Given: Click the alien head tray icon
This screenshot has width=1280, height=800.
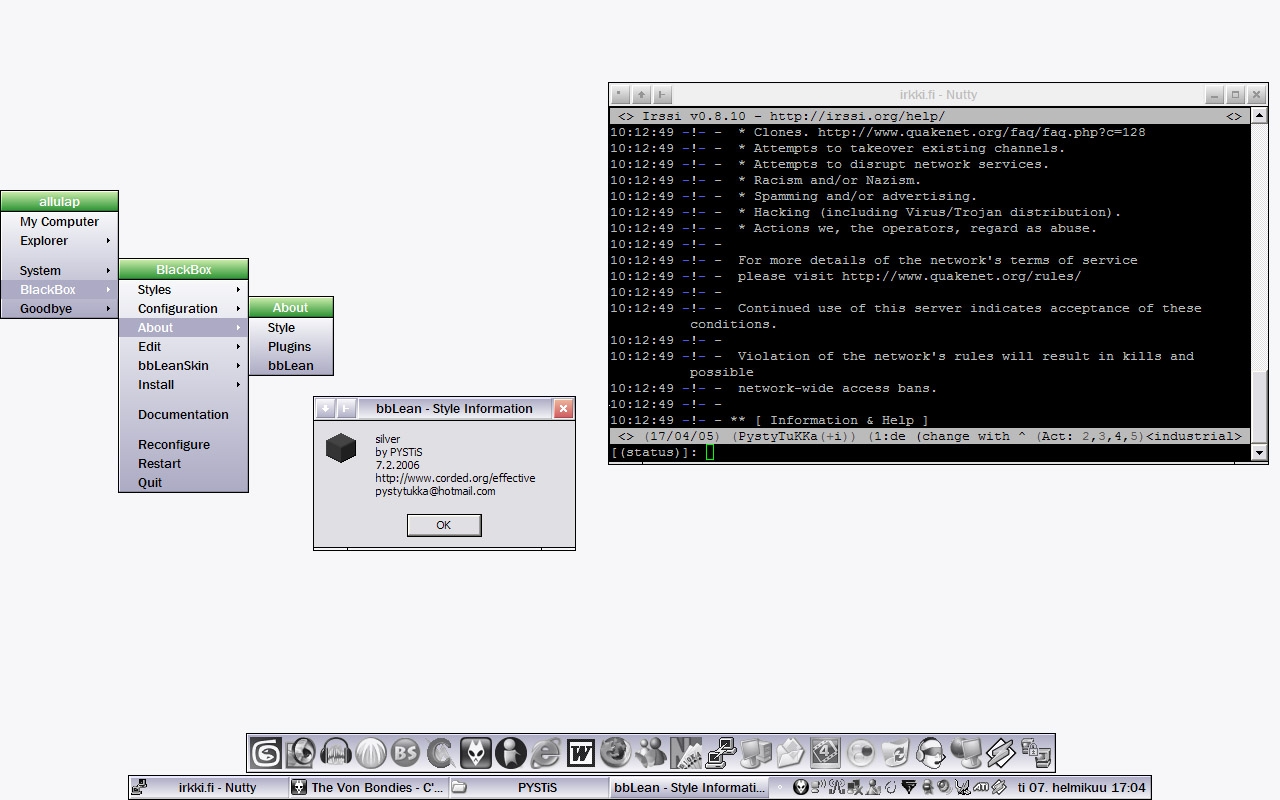Looking at the screenshot, I should coord(801,787).
